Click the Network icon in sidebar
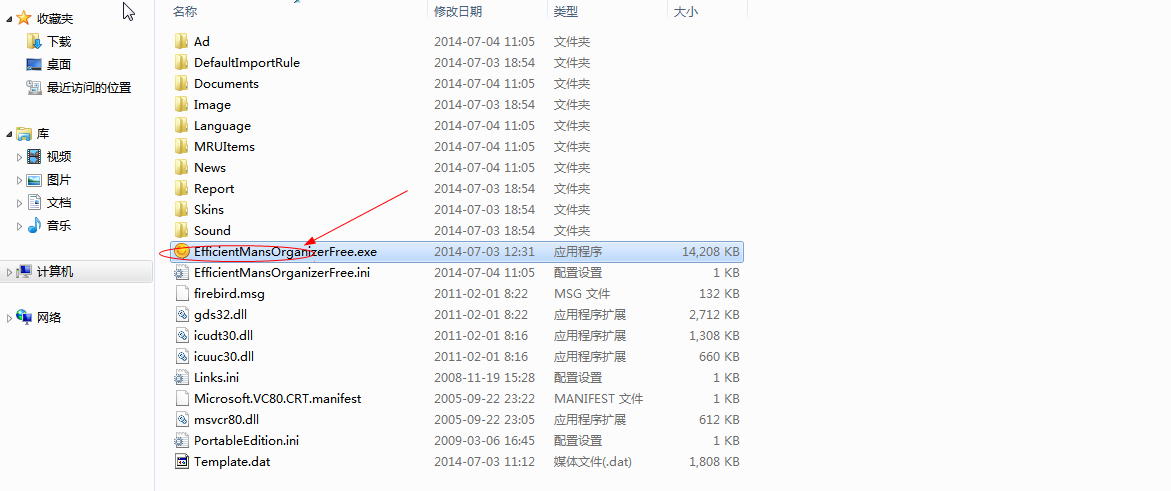Image resolution: width=1171 pixels, height=491 pixels. click(24, 318)
